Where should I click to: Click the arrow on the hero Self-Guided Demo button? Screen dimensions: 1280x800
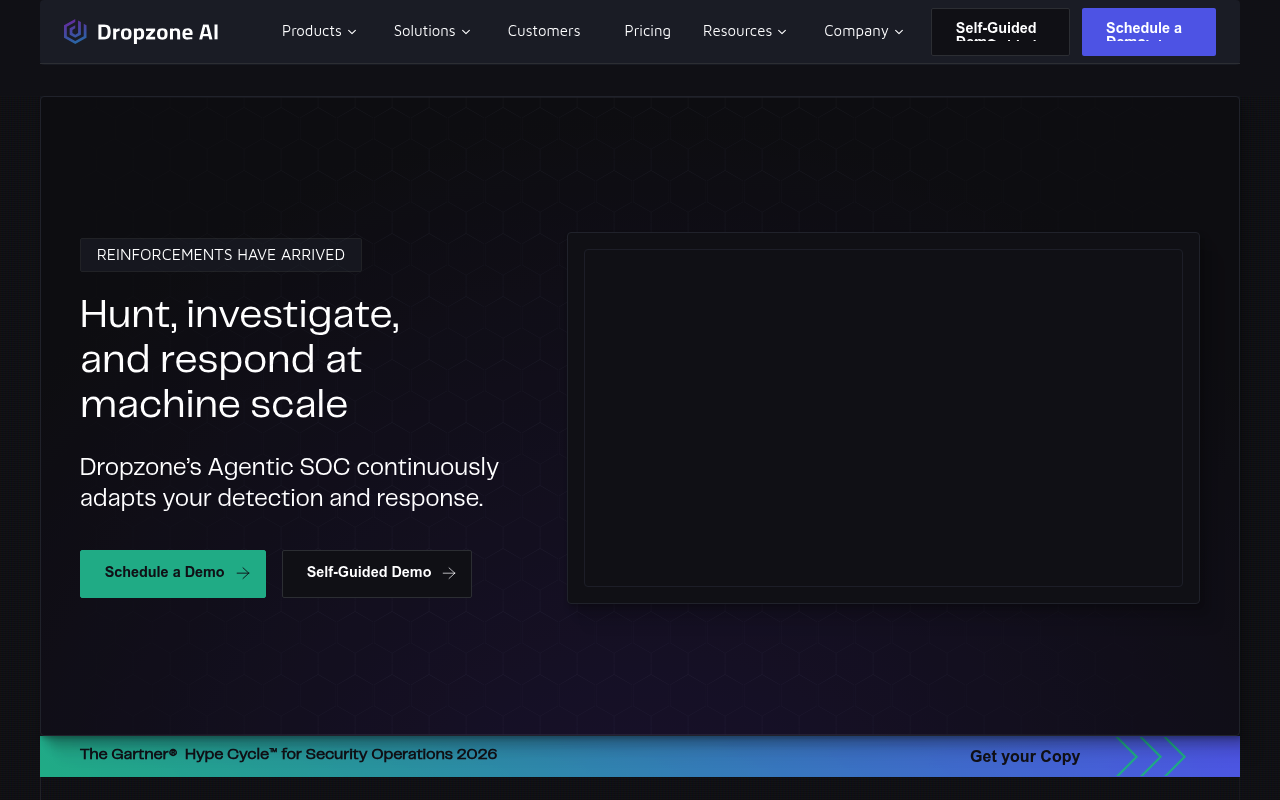click(449, 573)
